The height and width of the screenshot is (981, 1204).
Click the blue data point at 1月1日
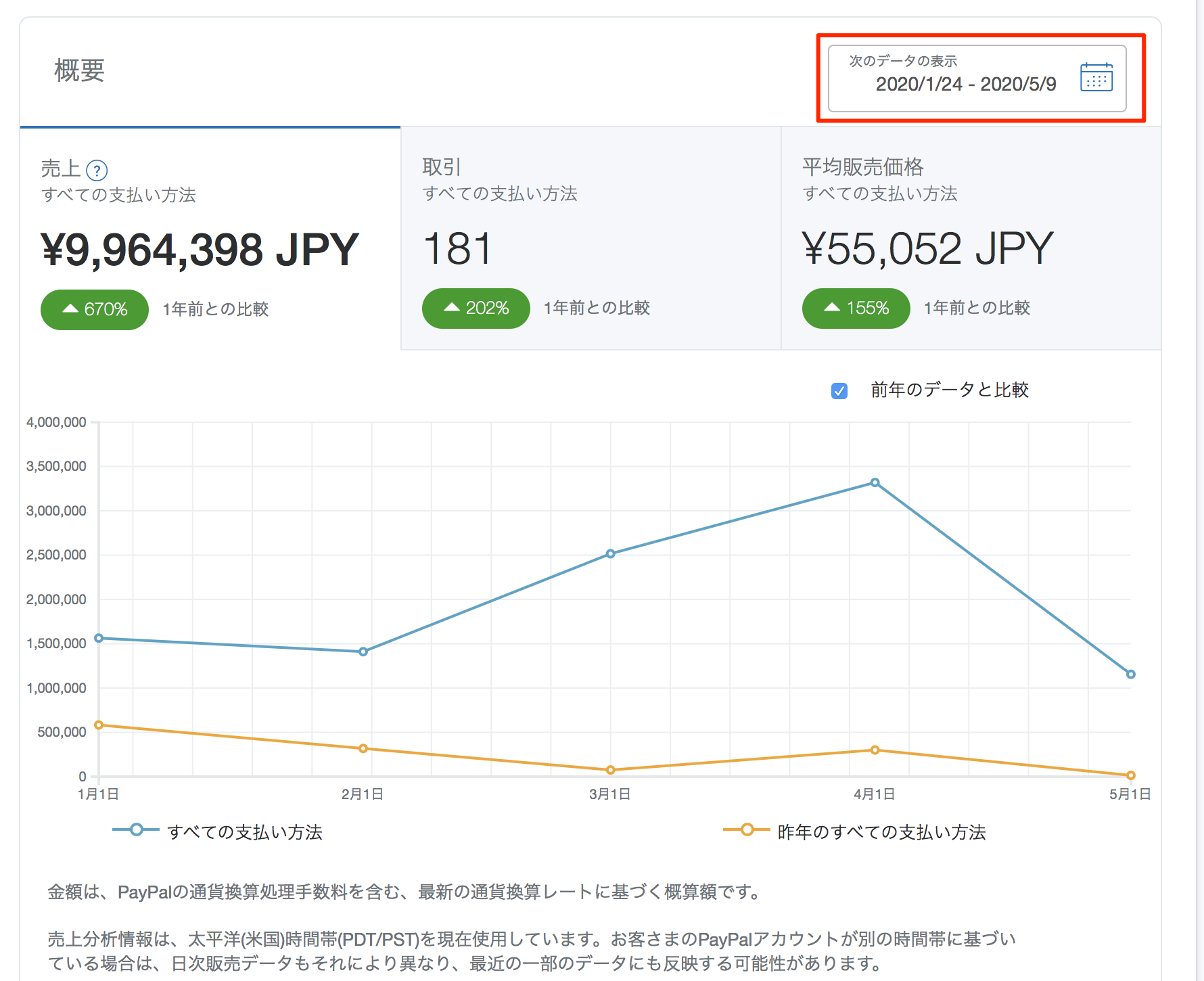pos(99,638)
